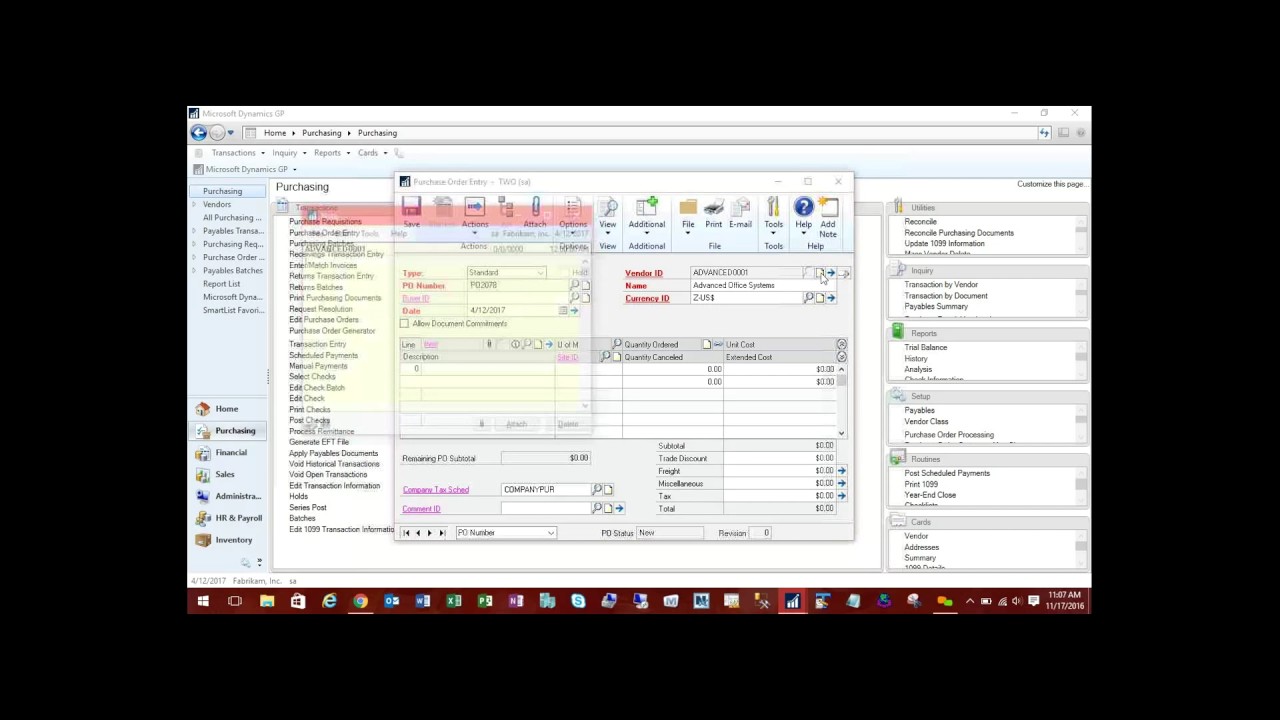
Task: Click the Vendor ID link label
Action: [x=644, y=273]
